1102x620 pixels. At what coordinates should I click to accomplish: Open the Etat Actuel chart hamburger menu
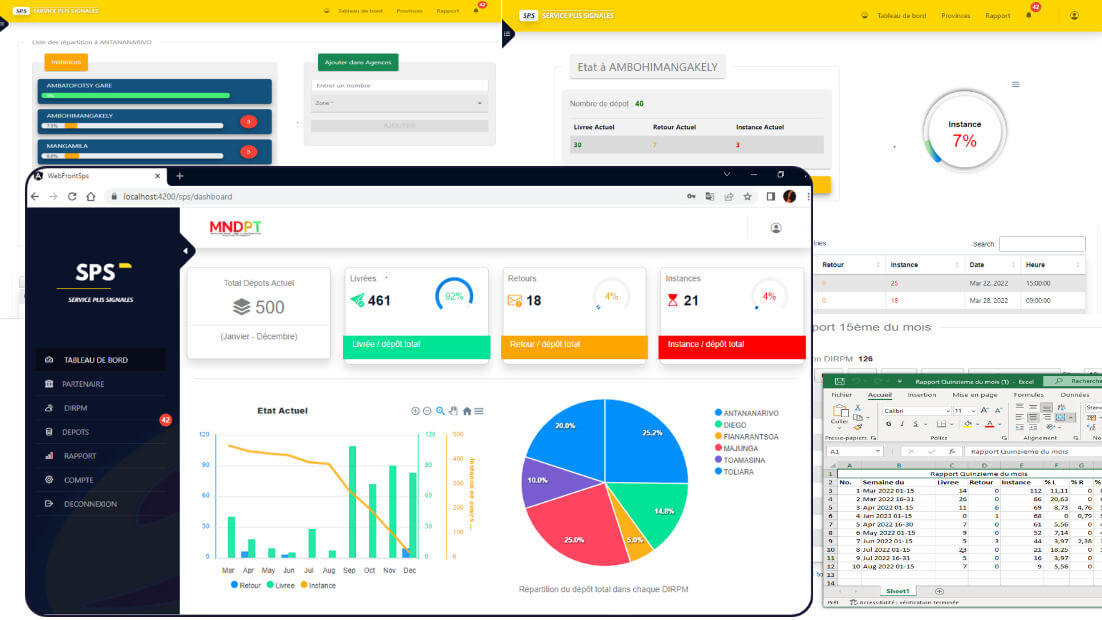coord(480,411)
